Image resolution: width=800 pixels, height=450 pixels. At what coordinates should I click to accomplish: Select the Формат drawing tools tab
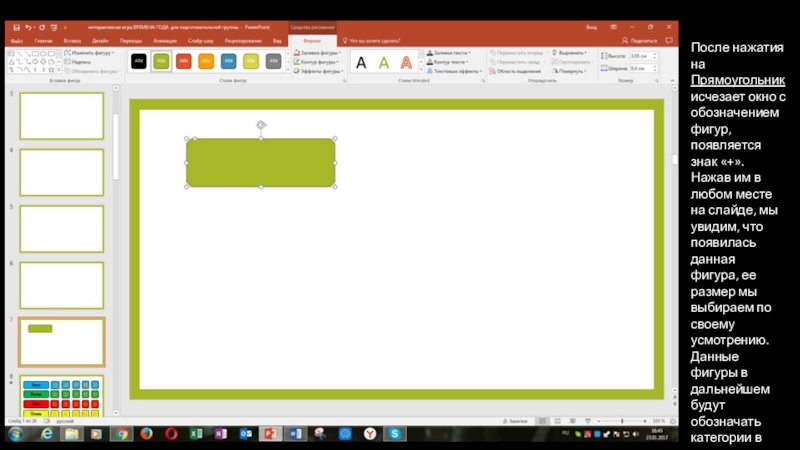(312, 41)
